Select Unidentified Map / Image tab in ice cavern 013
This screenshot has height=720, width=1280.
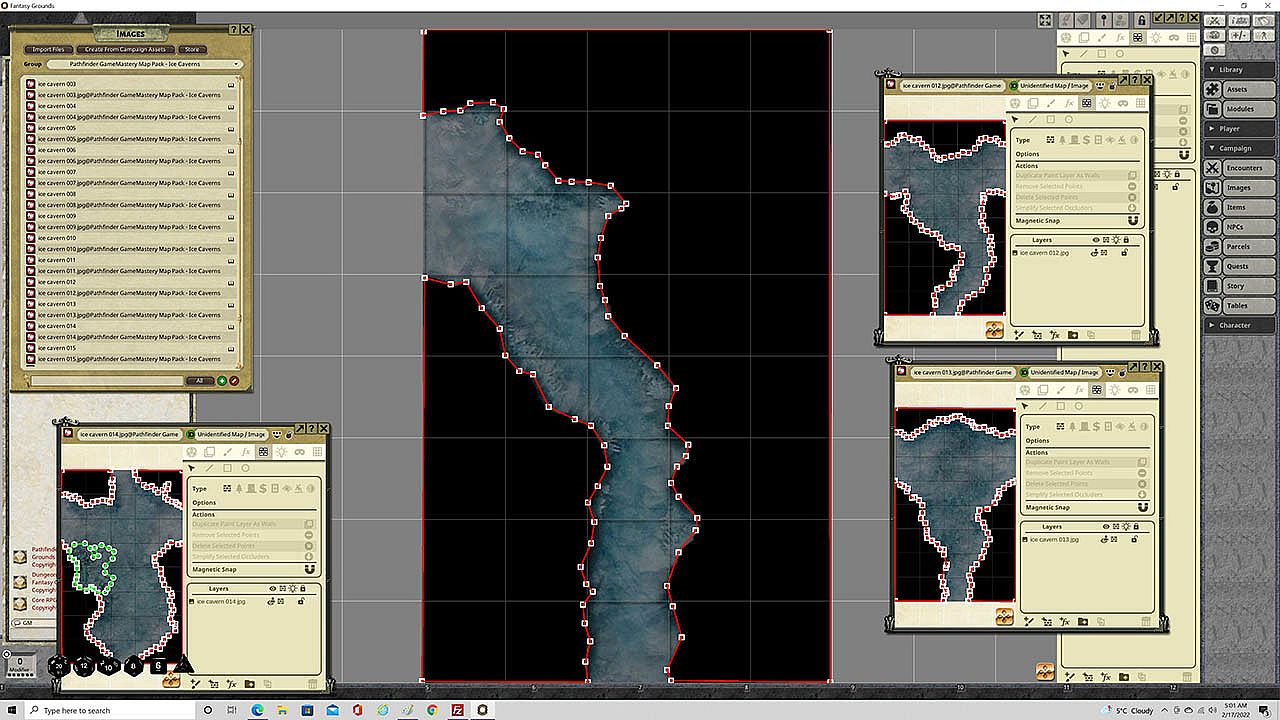1063,372
